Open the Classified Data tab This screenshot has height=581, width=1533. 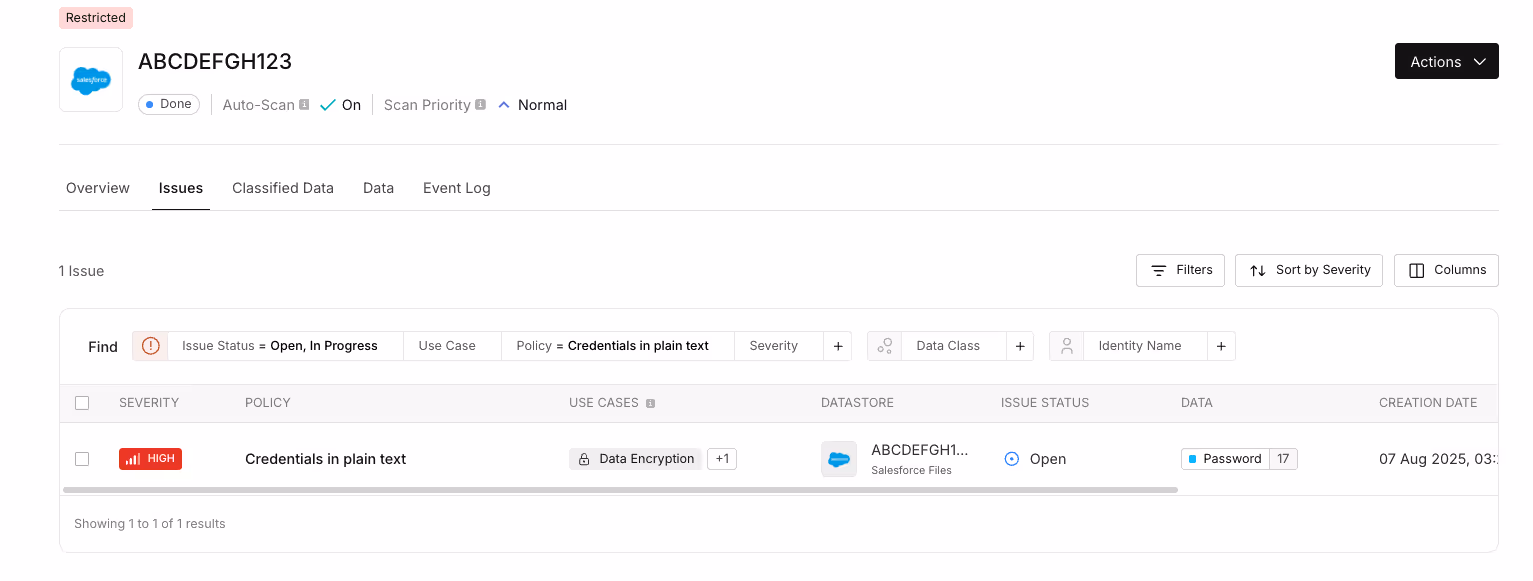coord(283,188)
